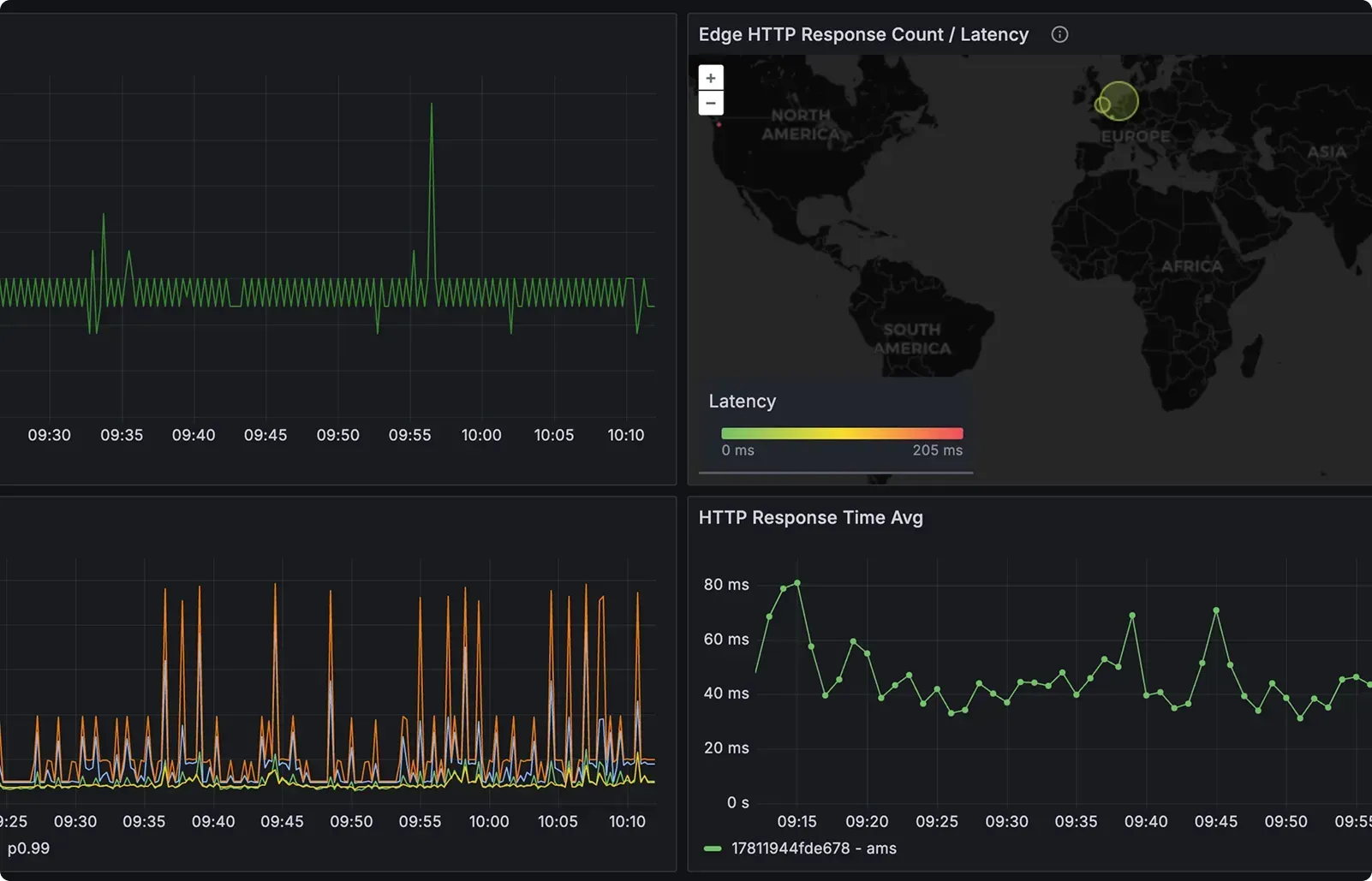The image size is (1372, 881).
Task: Click the AFRICA label on the map
Action: click(x=1191, y=266)
